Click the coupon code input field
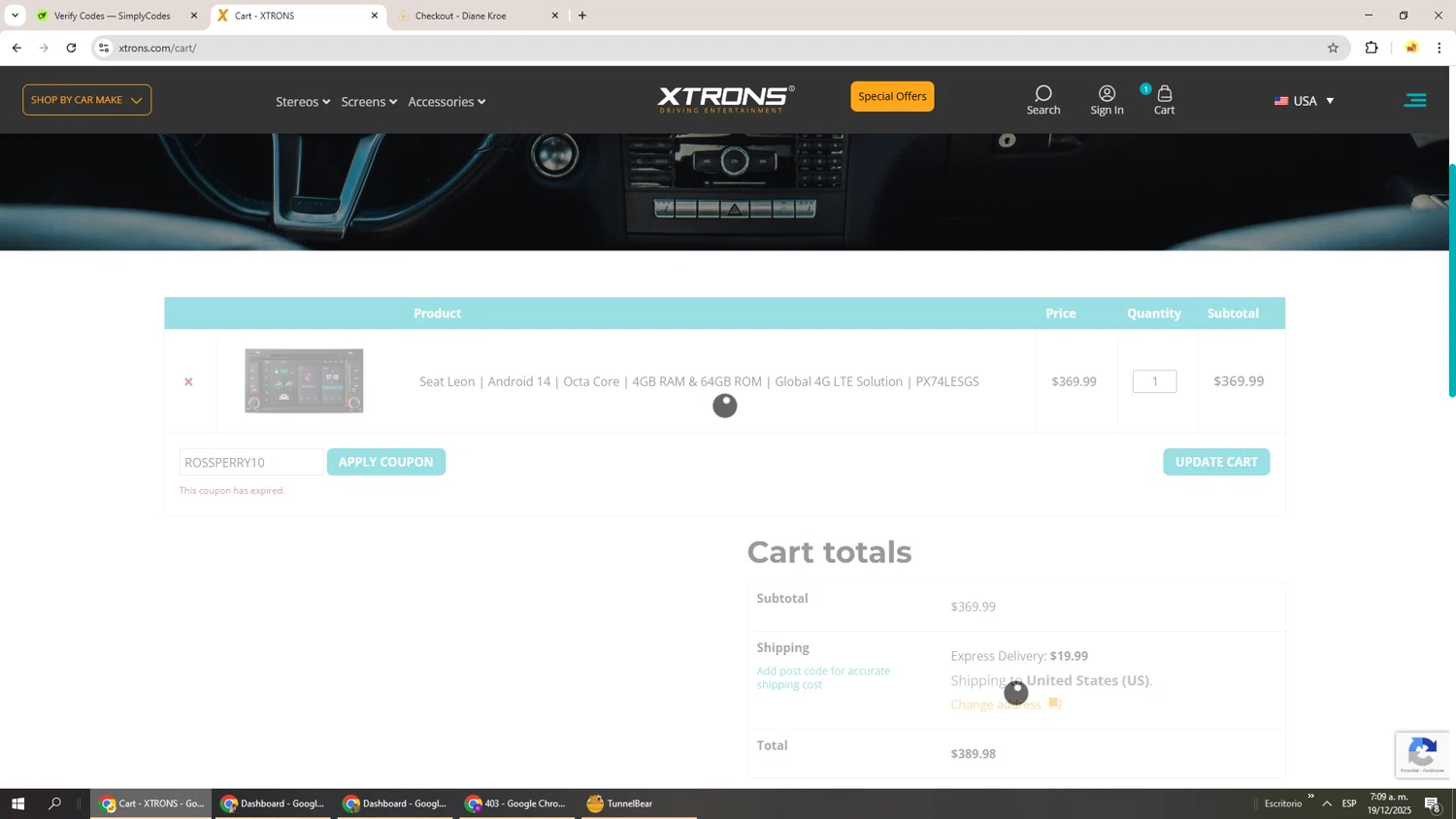1456x819 pixels. click(251, 462)
